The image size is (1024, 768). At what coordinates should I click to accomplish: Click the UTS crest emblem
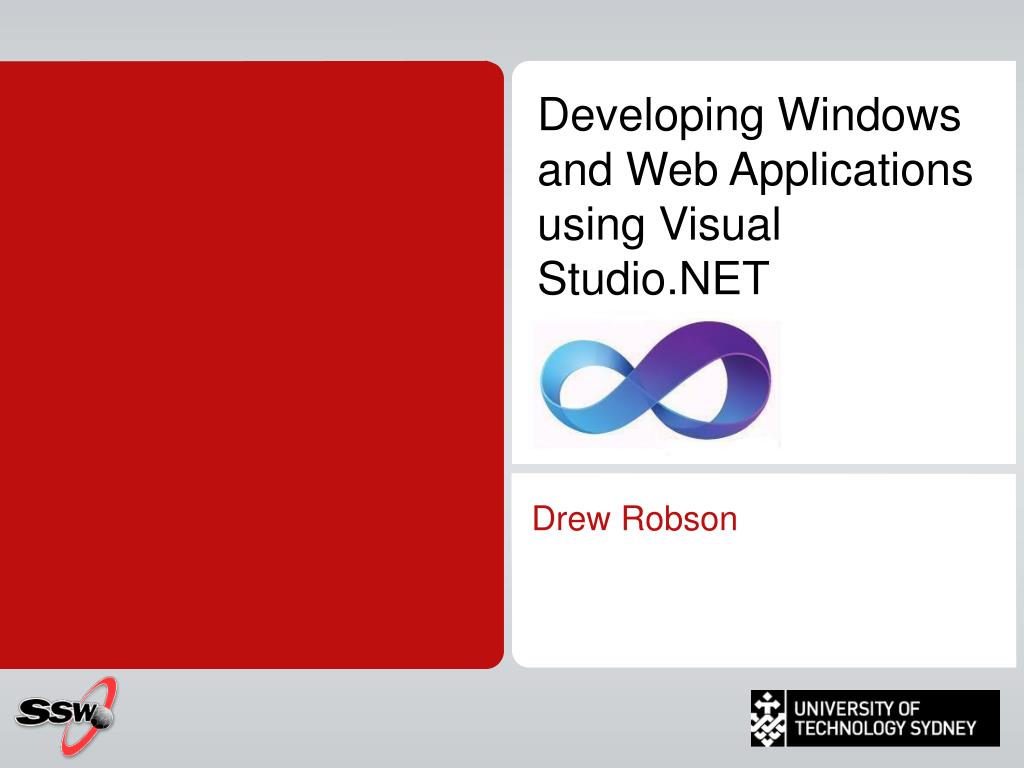[x=769, y=718]
